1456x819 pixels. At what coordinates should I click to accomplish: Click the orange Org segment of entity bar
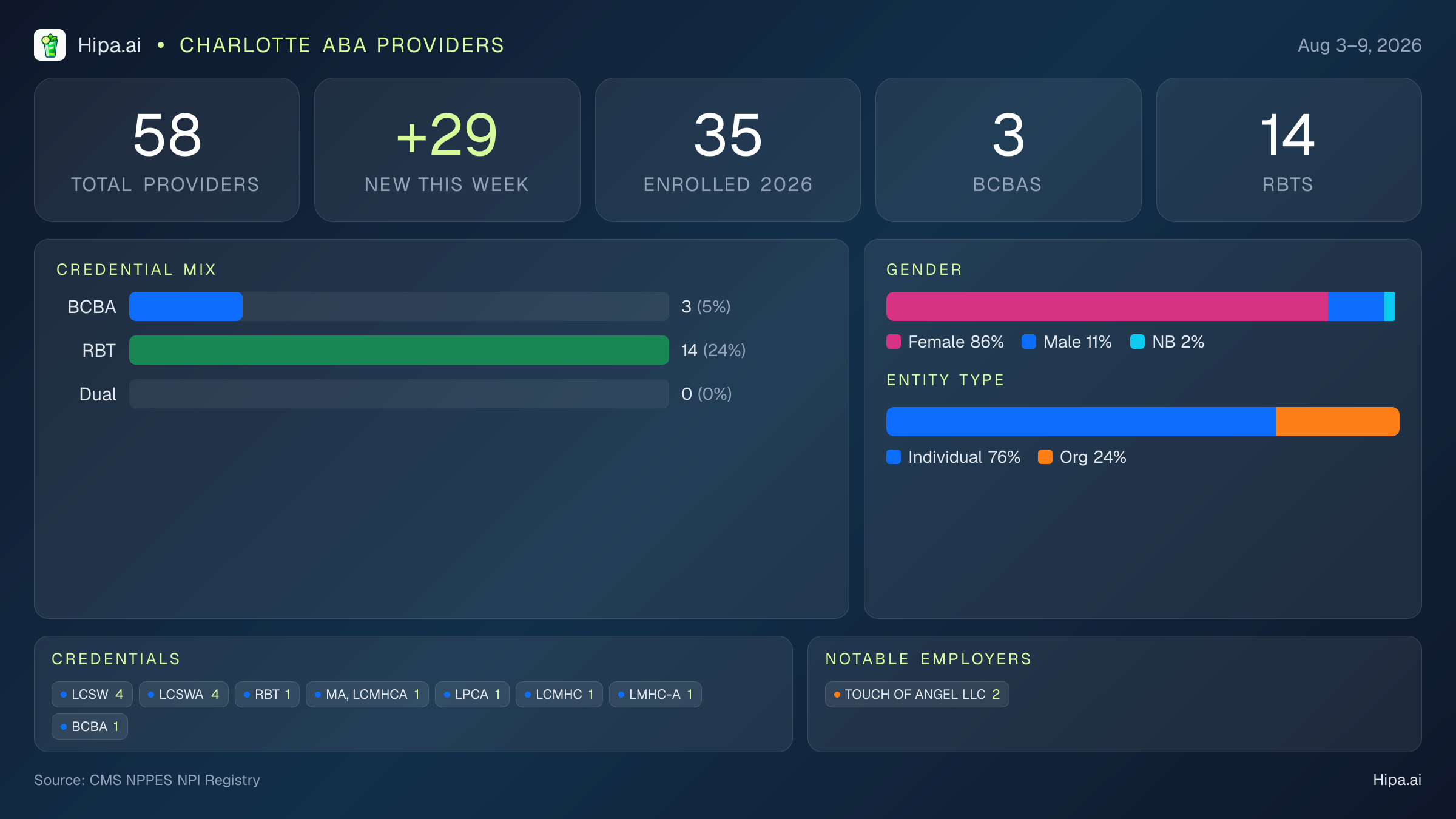[x=1338, y=422]
